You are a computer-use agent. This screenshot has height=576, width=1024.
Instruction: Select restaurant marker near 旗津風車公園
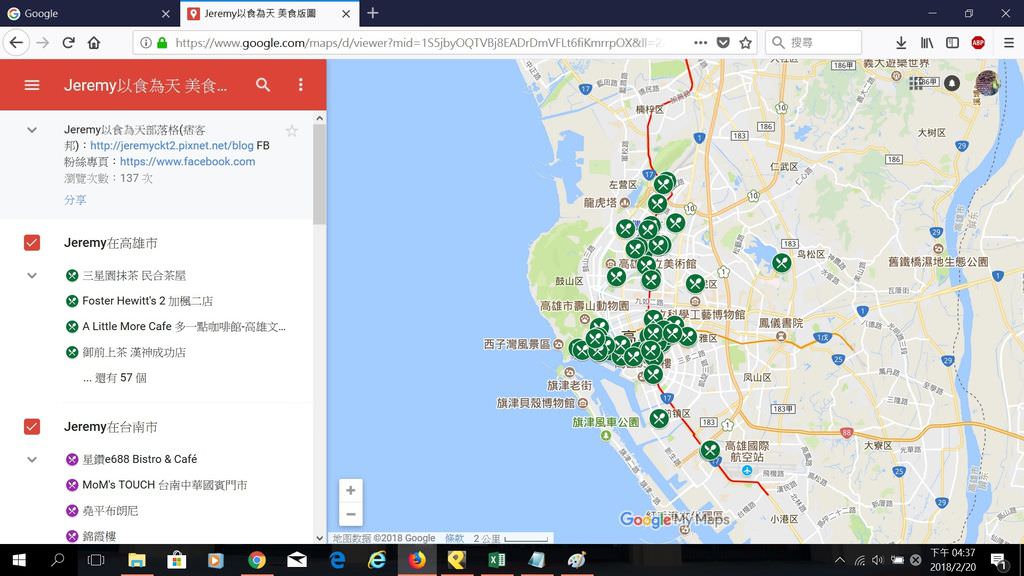[x=659, y=418]
